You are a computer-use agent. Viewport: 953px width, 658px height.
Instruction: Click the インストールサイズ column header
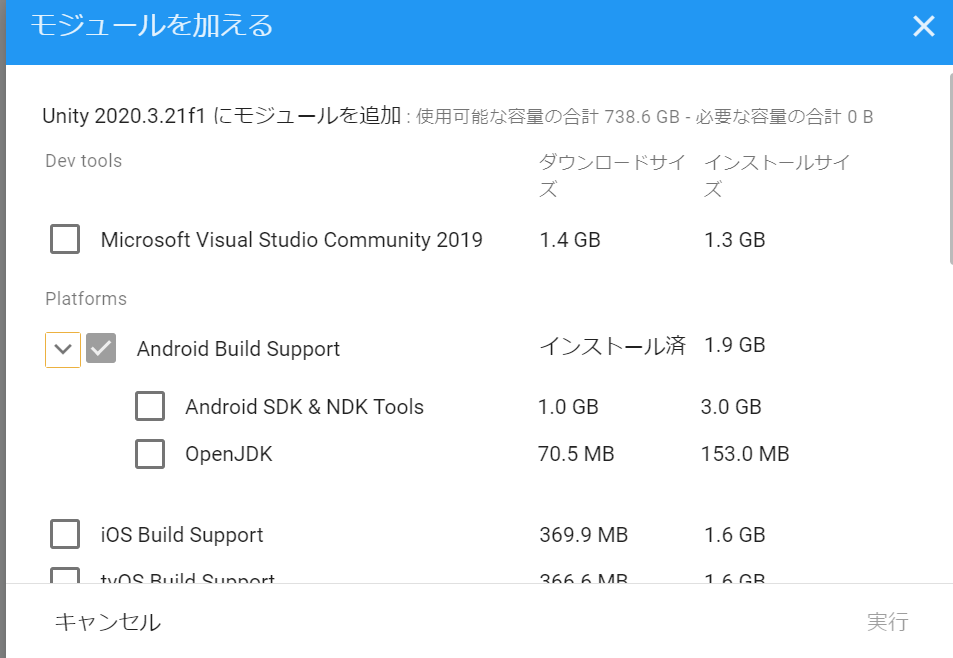pos(777,175)
